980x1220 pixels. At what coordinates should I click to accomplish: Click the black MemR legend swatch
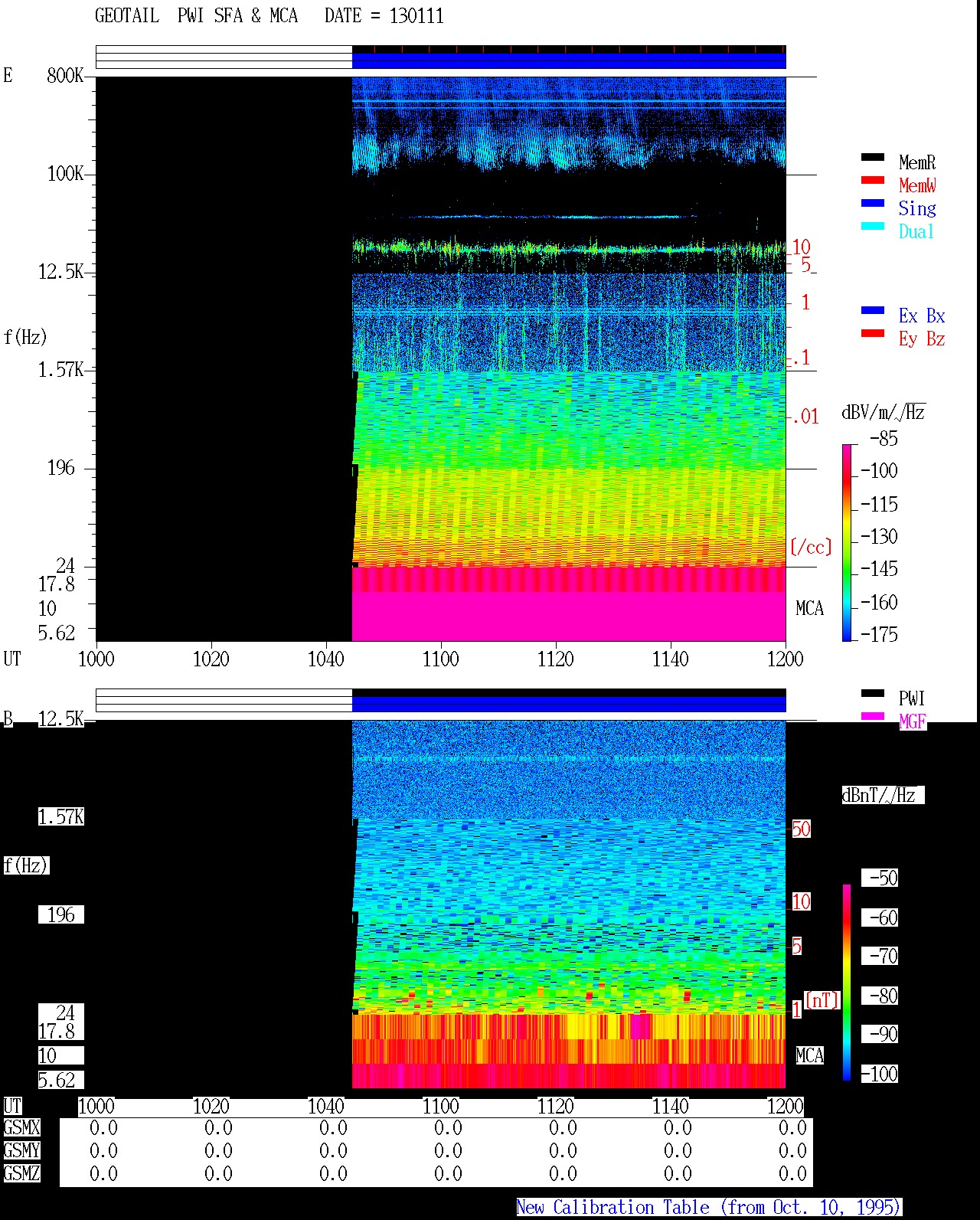point(873,158)
